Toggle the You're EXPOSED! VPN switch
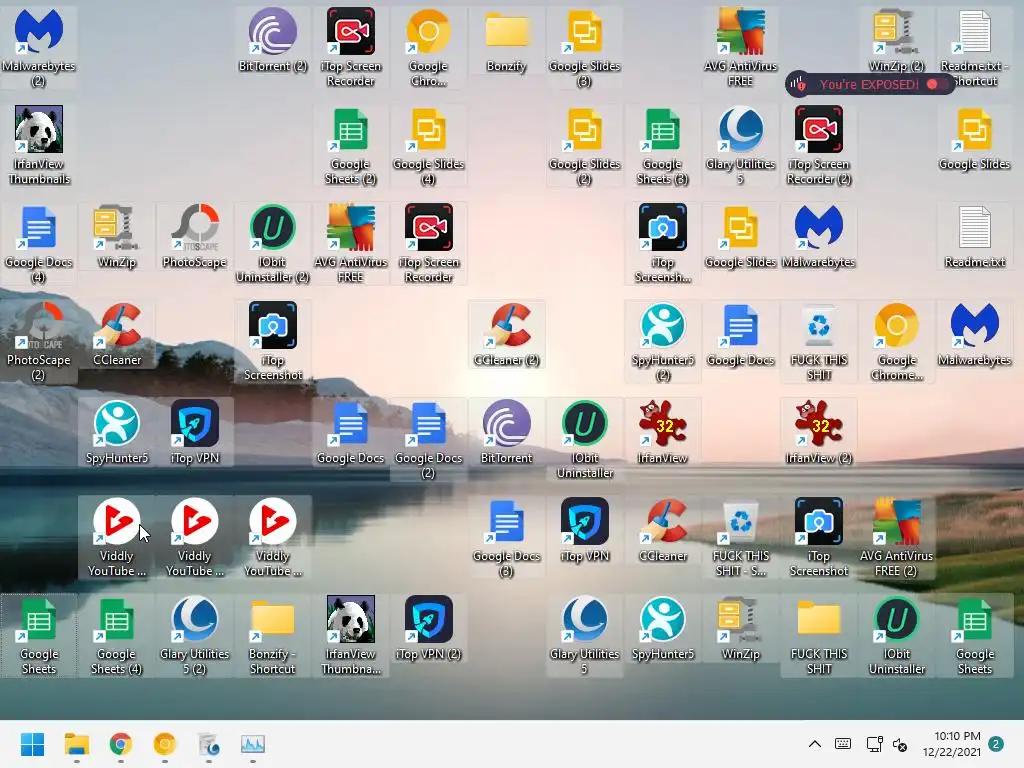This screenshot has height=768, width=1024. [x=936, y=84]
